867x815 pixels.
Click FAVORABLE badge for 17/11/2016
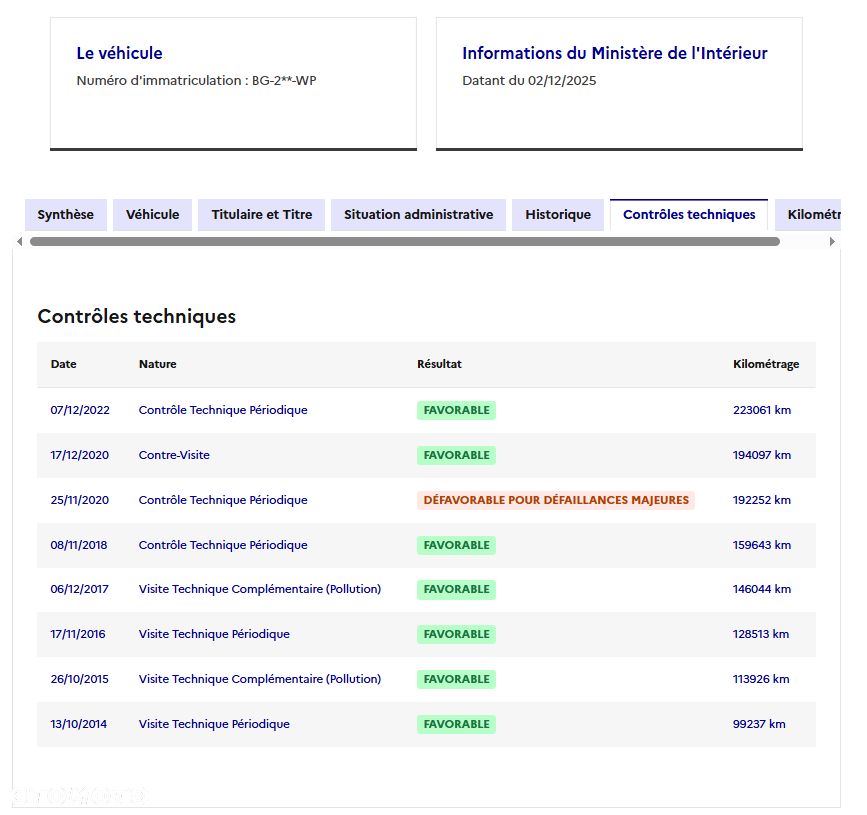coord(456,634)
